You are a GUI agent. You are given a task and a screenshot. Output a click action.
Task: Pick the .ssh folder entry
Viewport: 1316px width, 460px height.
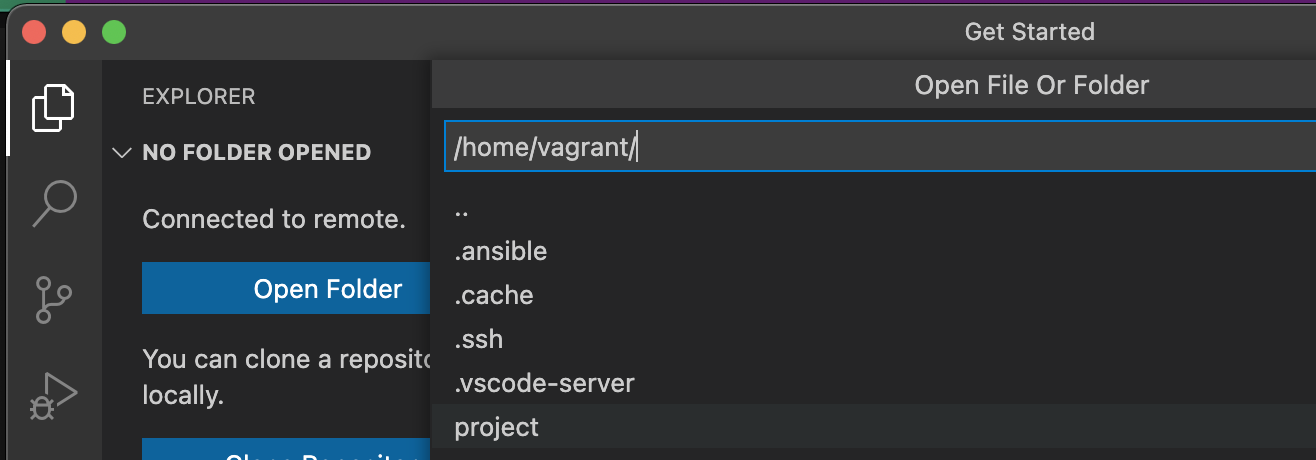pyautogui.click(x=880, y=339)
